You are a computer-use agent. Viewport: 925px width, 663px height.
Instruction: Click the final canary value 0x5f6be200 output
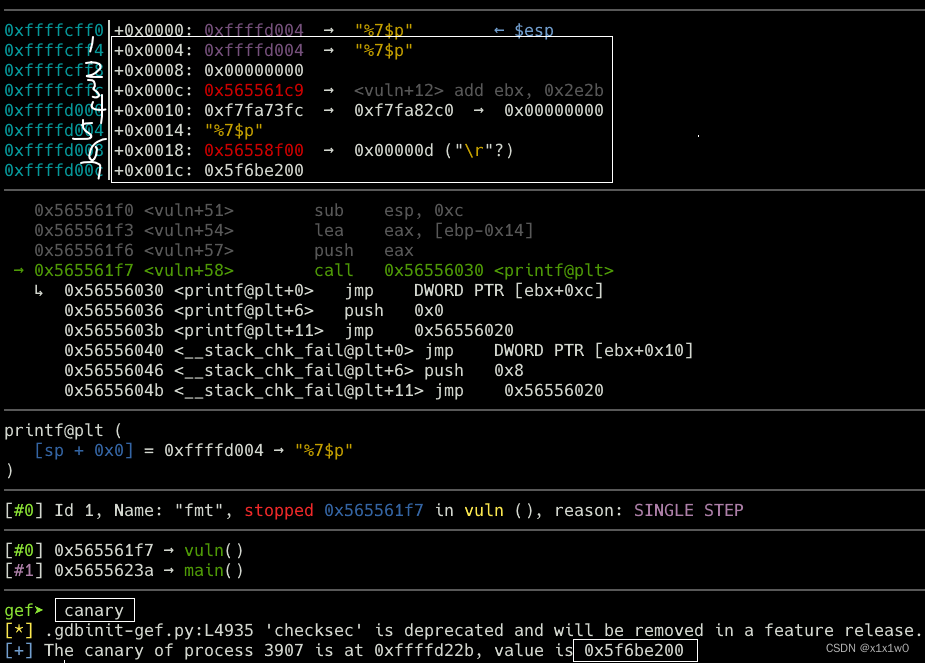634,651
